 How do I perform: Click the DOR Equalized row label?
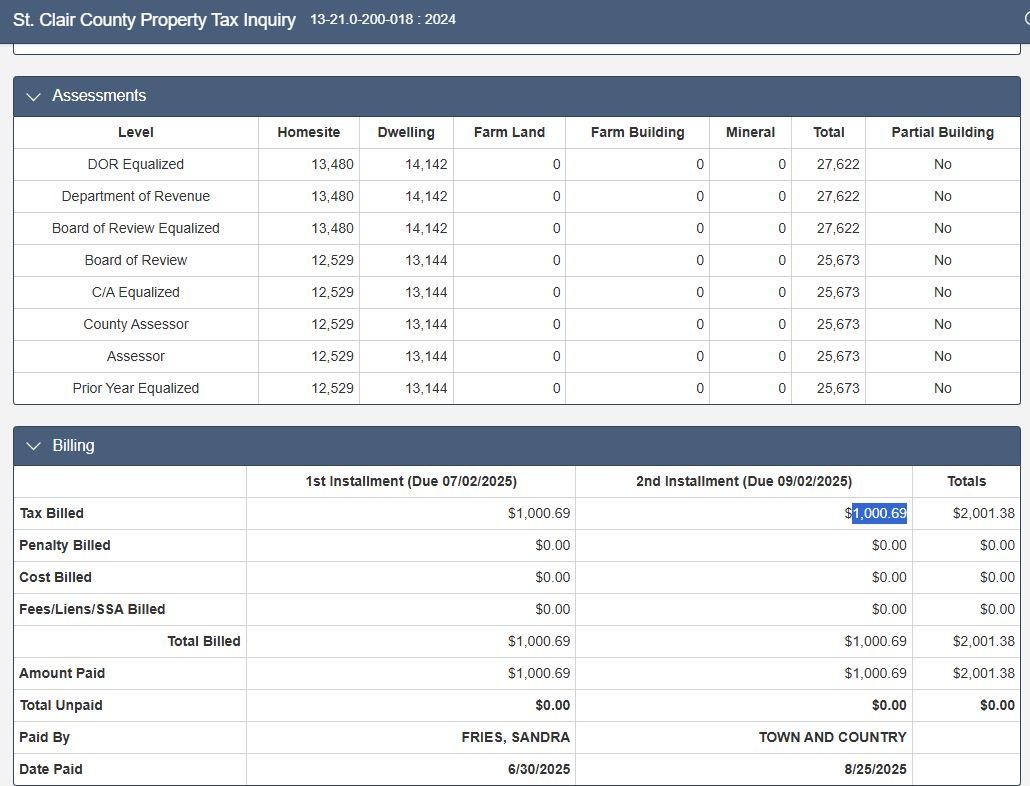point(136,164)
